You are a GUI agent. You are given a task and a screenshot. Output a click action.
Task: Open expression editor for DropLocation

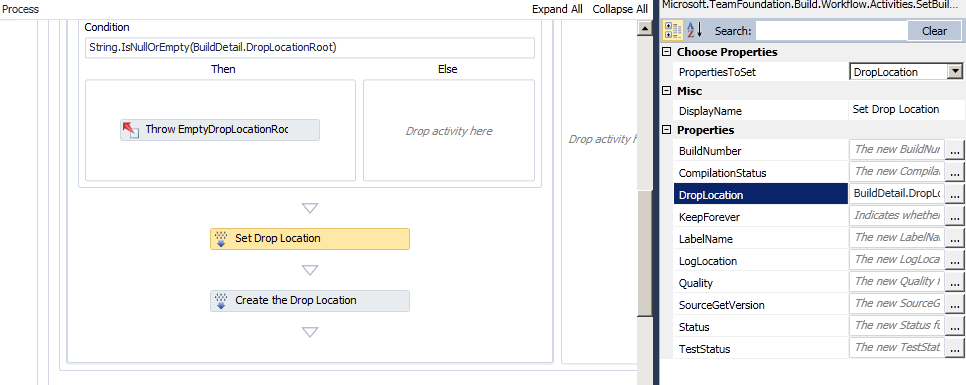954,195
